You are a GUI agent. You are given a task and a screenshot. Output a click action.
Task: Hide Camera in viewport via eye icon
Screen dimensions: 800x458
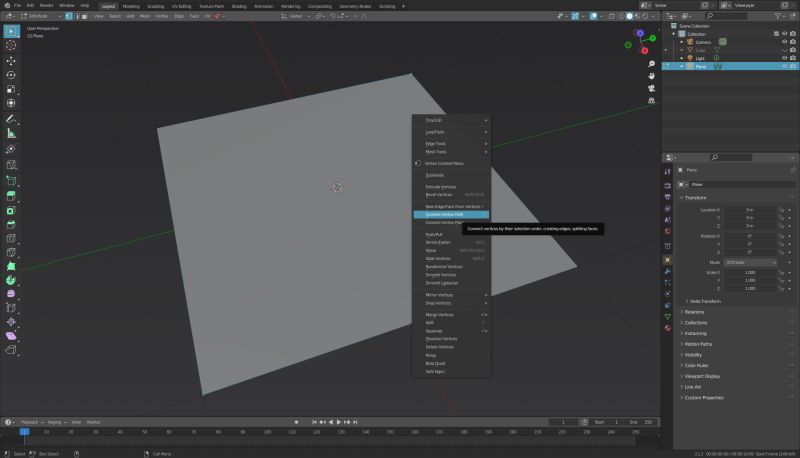click(785, 42)
